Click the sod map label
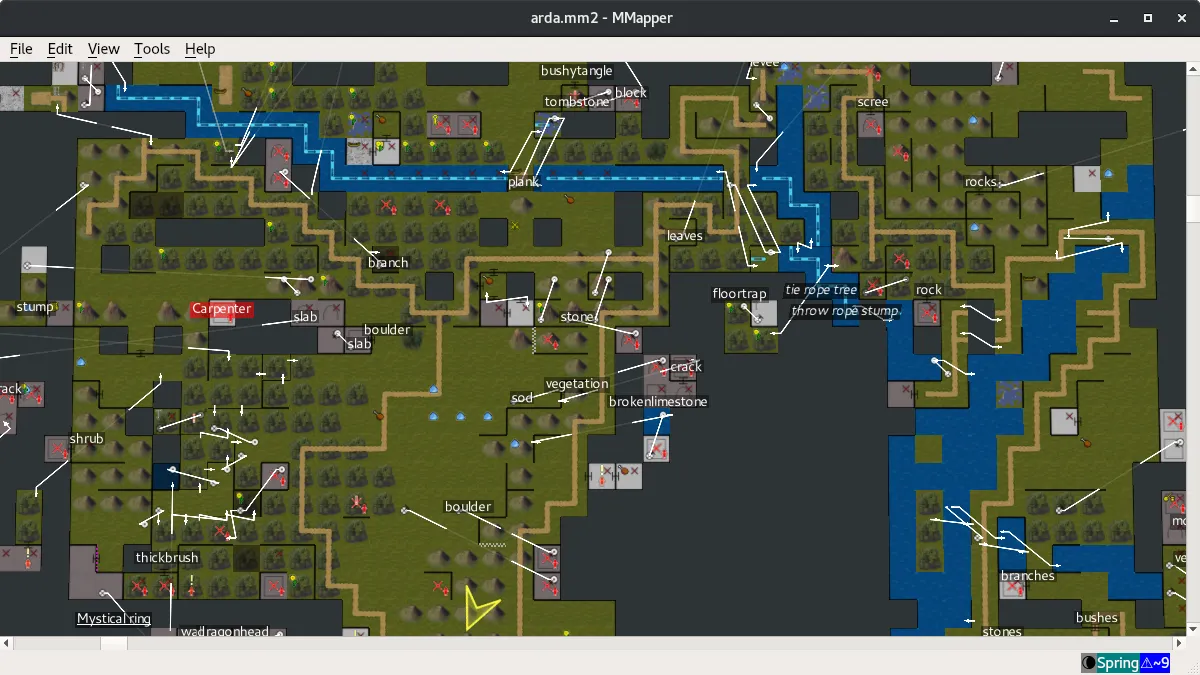The image size is (1200, 675). pyautogui.click(x=522, y=398)
